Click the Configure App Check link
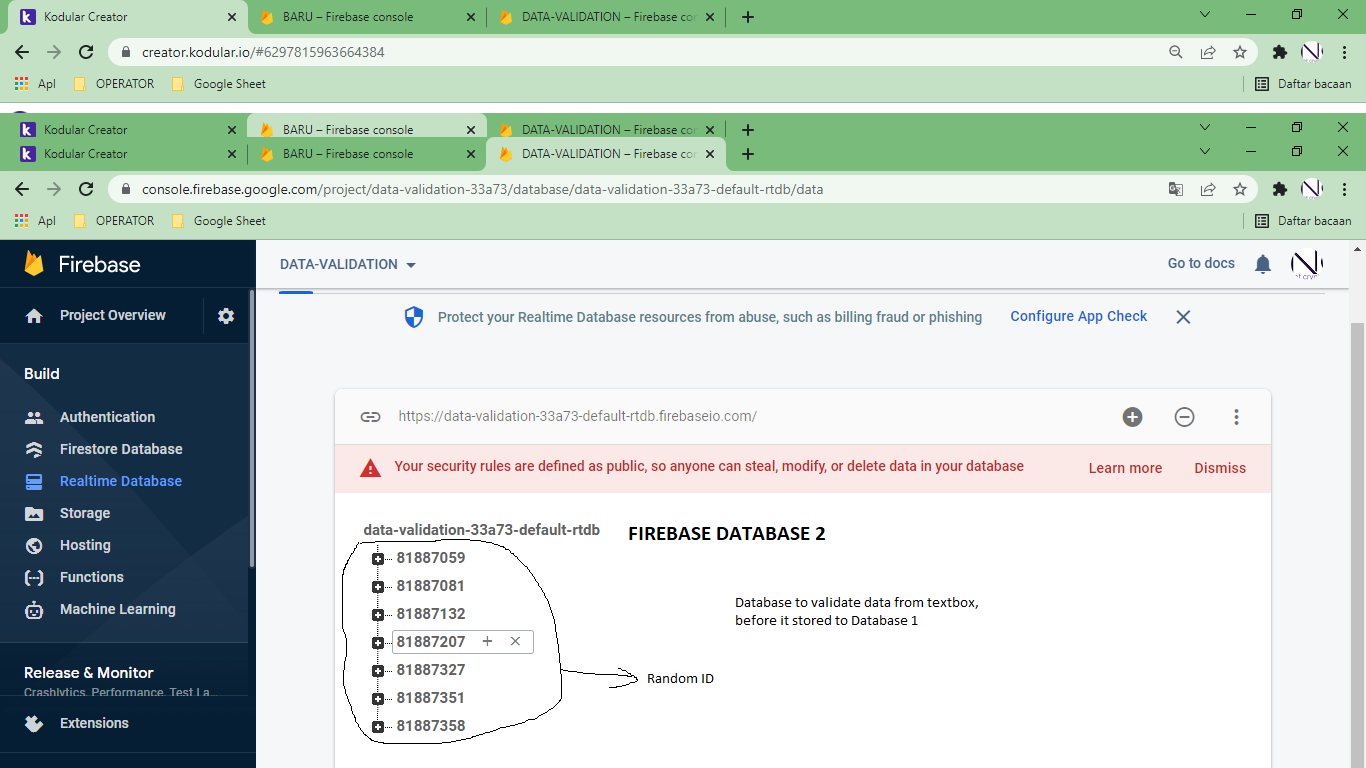Image resolution: width=1366 pixels, height=768 pixels. tap(1078, 316)
